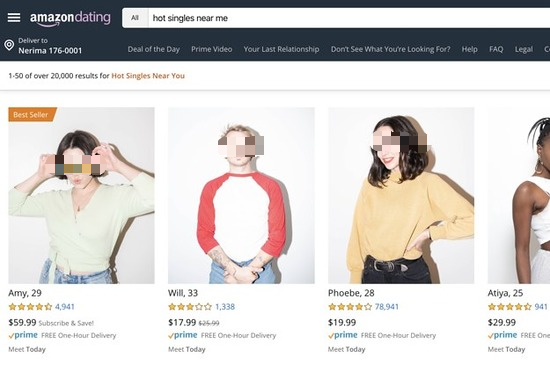Click the Best Seller badge on Amy
The height and width of the screenshot is (365, 550).
pos(32,114)
